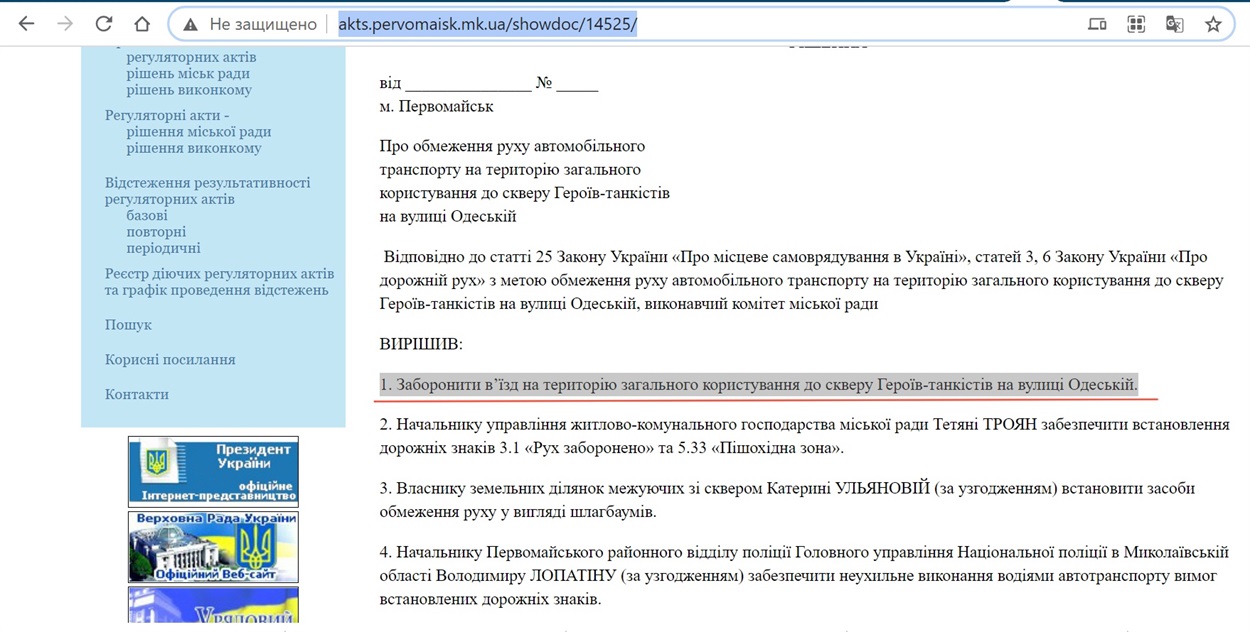The width and height of the screenshot is (1250, 632).
Task: Go back using the browser back arrow
Action: [27, 24]
